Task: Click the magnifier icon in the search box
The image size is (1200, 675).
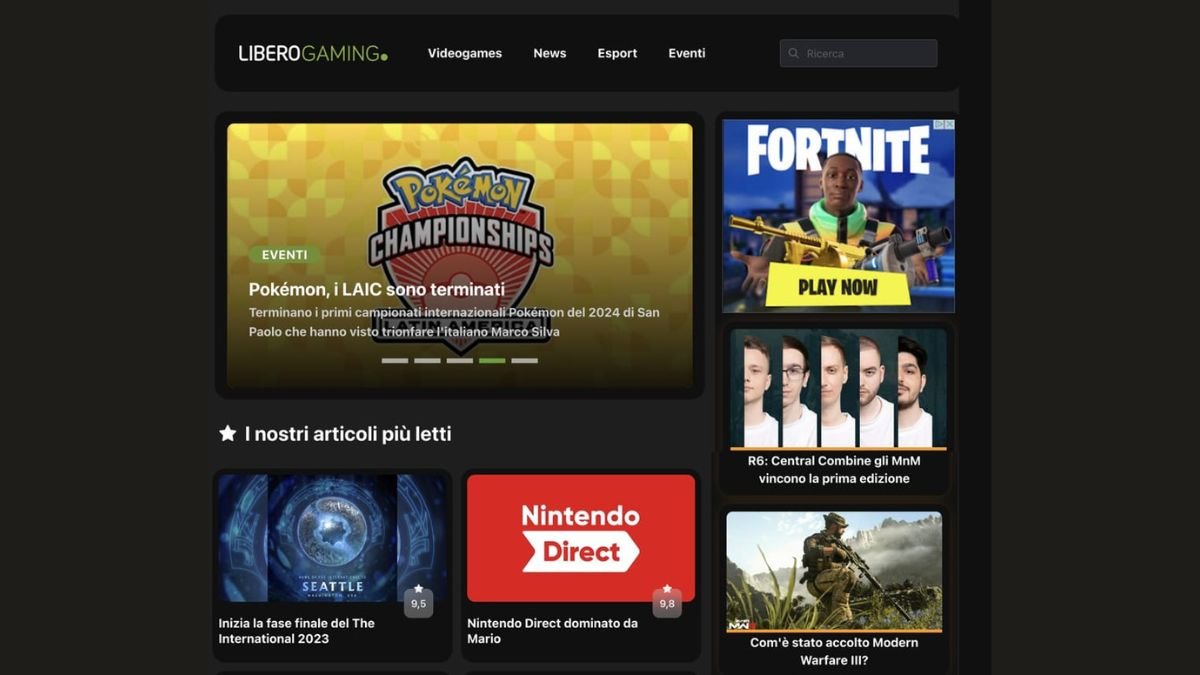Action: [794, 54]
